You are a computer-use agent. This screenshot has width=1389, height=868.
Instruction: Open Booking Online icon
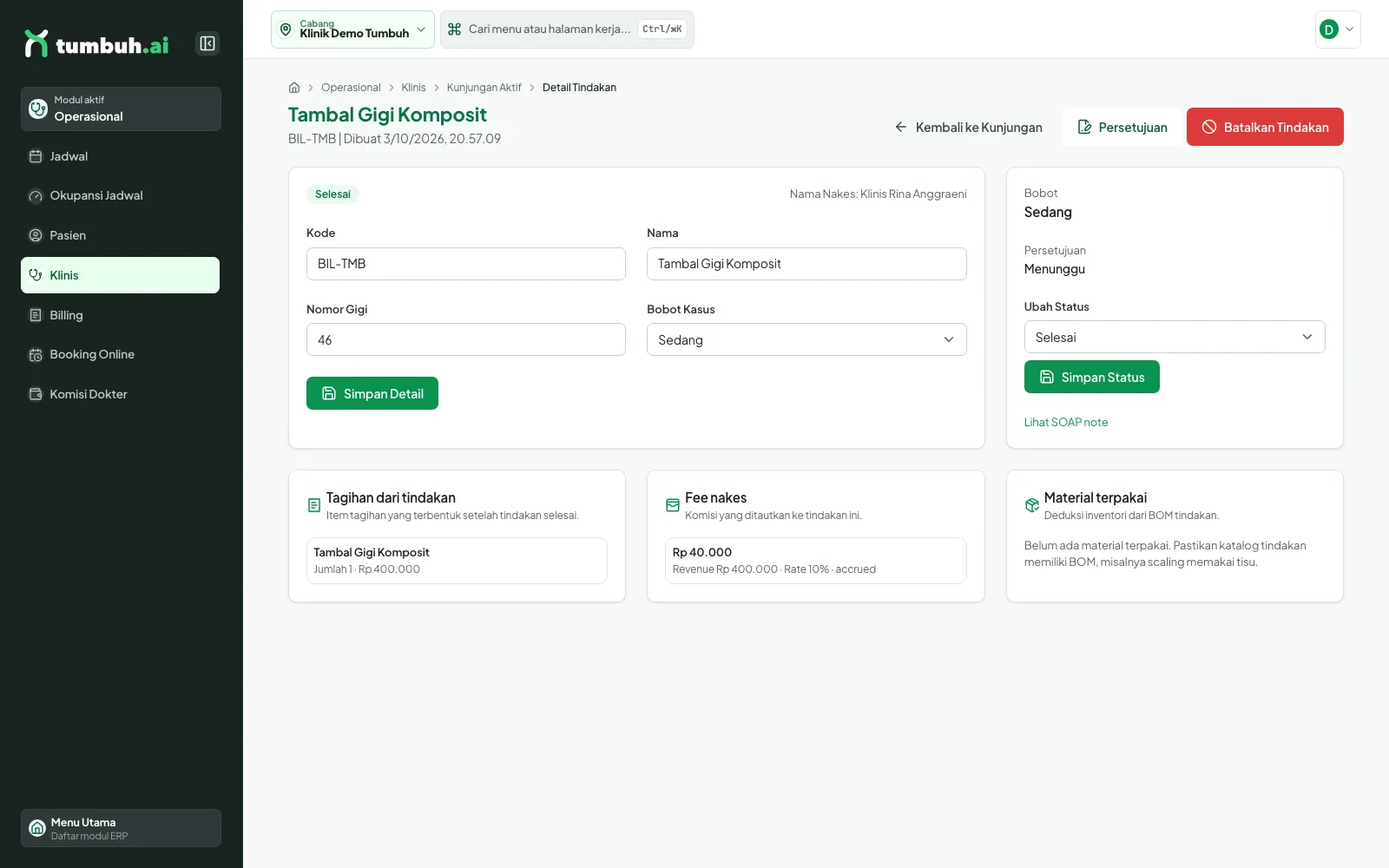pos(36,354)
